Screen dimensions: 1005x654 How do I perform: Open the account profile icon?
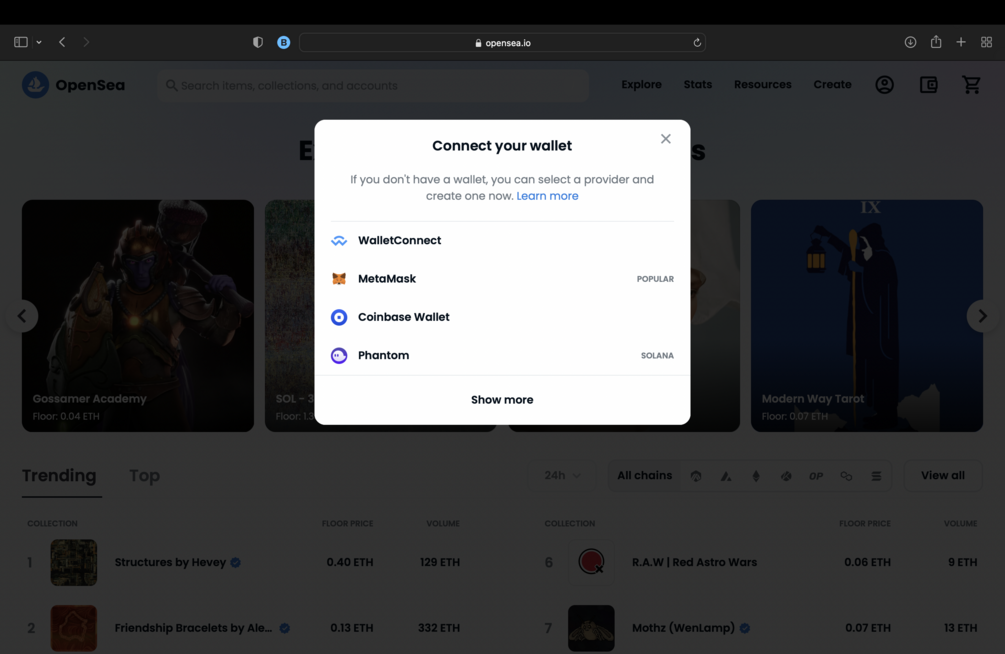pos(885,85)
